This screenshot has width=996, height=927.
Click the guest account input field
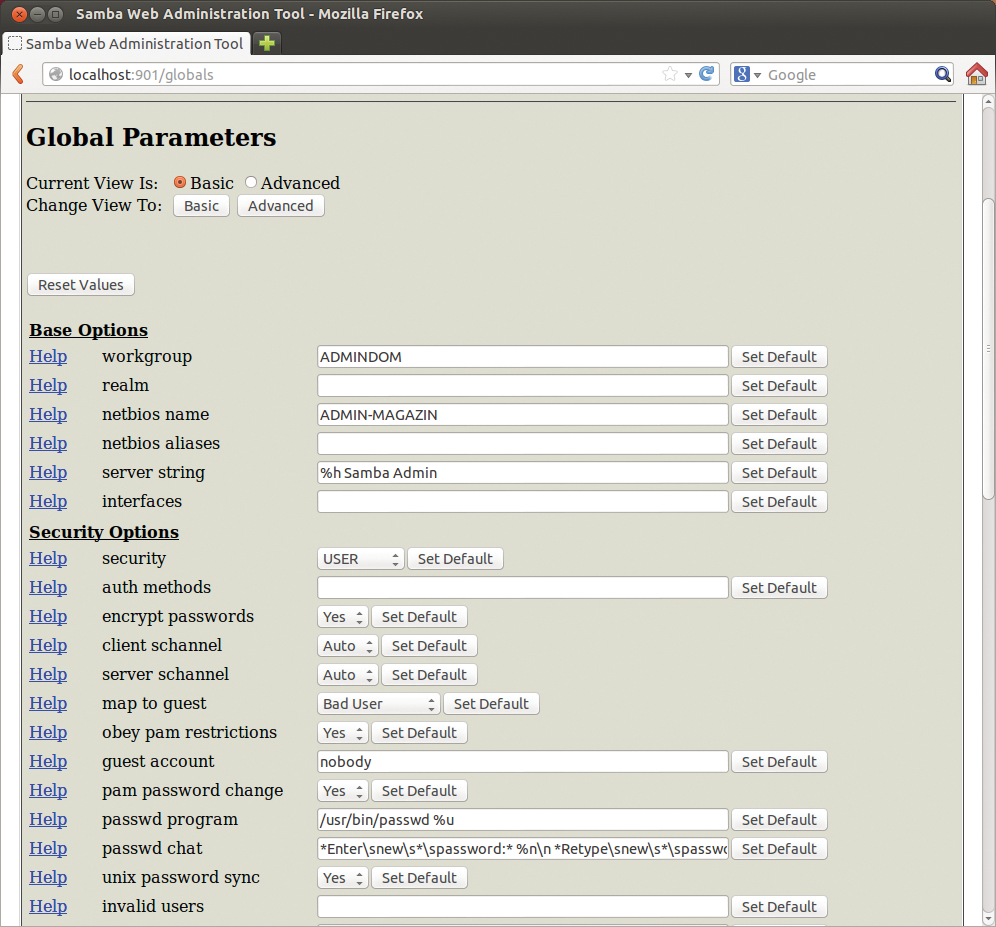point(523,762)
